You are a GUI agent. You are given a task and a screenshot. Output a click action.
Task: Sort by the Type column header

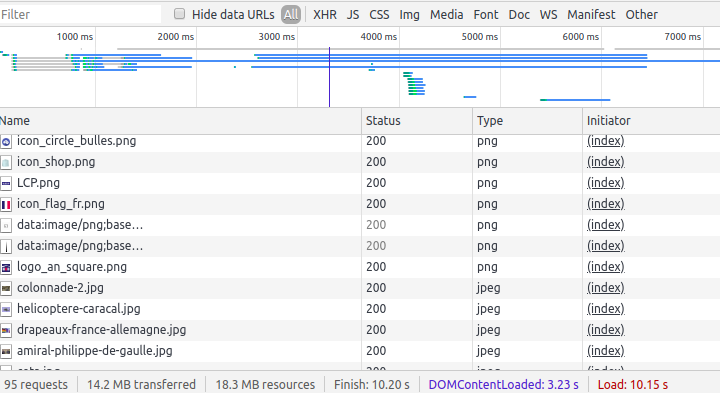(528, 121)
